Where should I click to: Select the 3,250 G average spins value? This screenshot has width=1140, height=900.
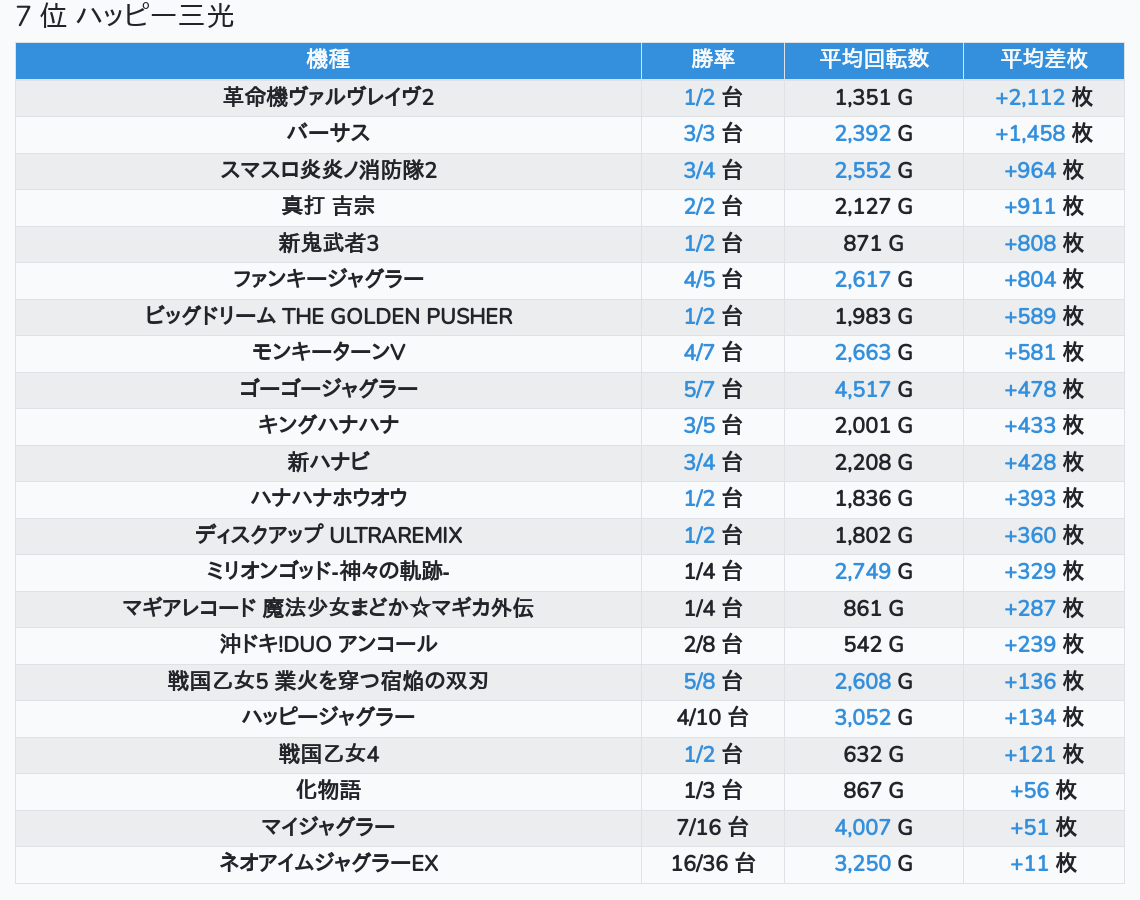874,864
